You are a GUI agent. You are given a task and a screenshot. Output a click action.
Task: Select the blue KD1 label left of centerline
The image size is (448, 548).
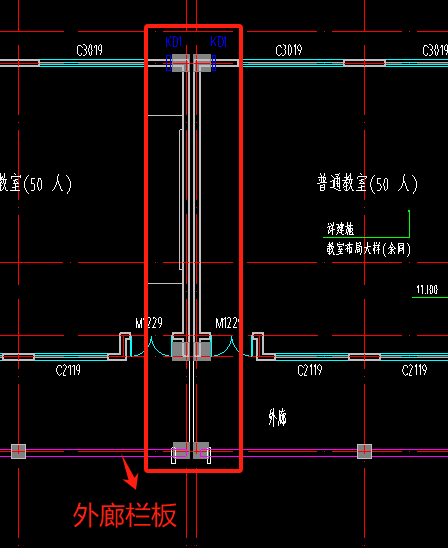[174, 42]
